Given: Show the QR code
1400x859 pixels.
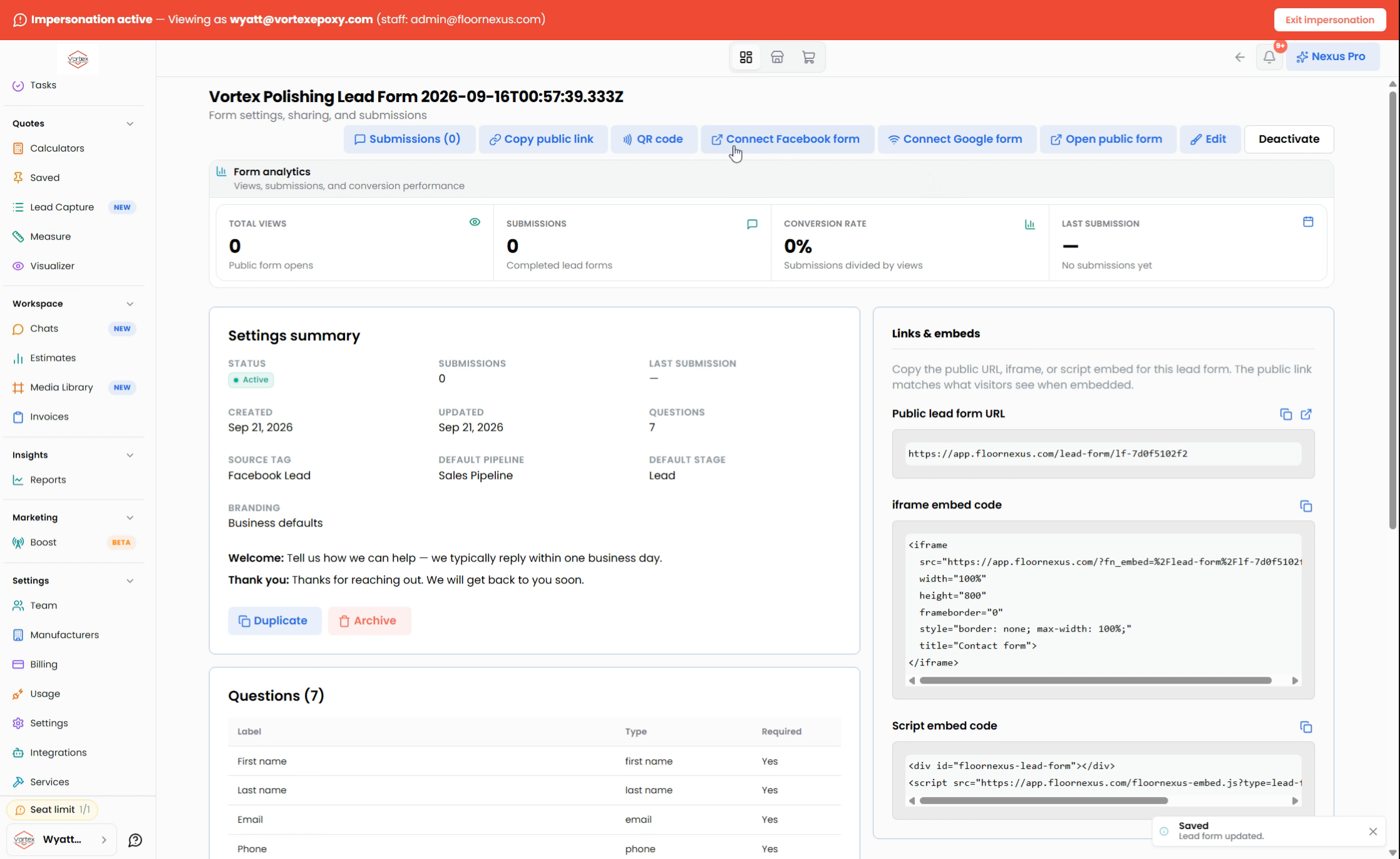Looking at the screenshot, I should tap(654, 139).
